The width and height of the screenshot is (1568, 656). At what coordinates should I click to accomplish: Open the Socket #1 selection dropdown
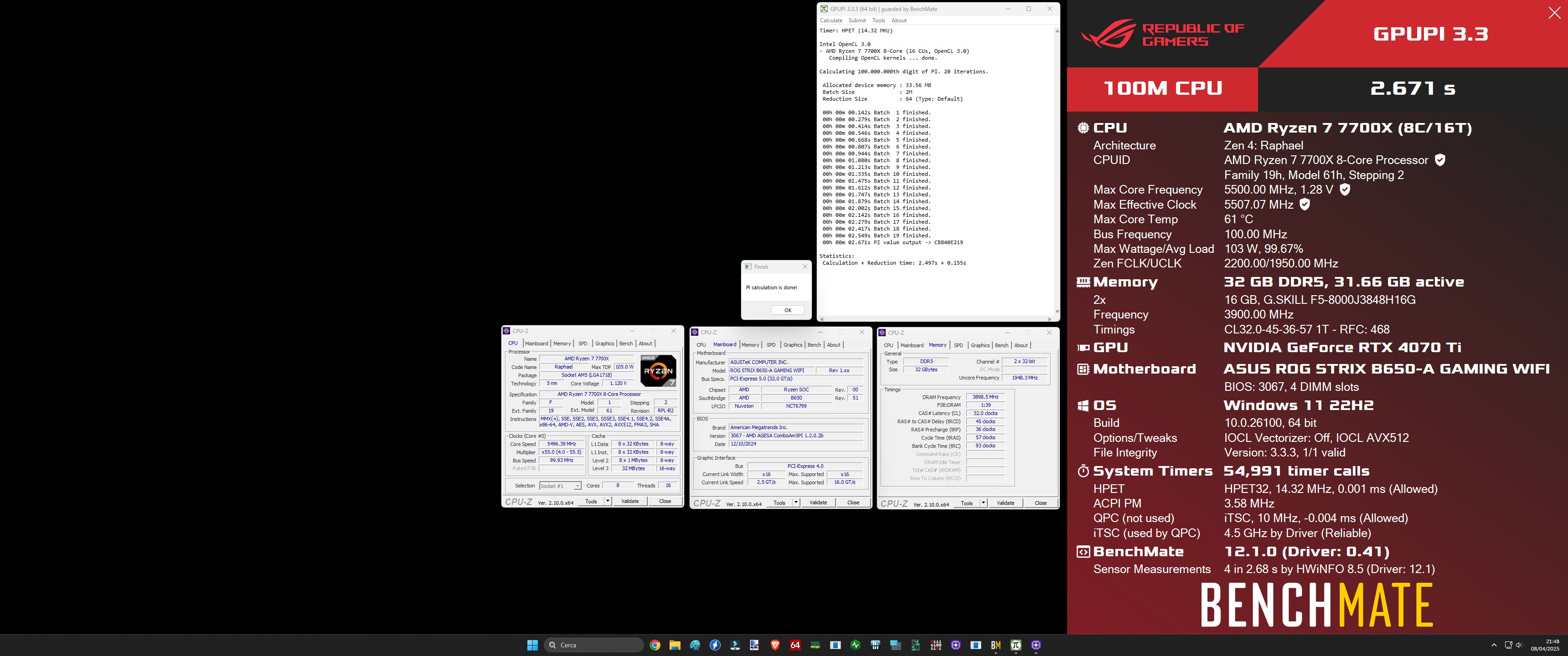point(560,486)
